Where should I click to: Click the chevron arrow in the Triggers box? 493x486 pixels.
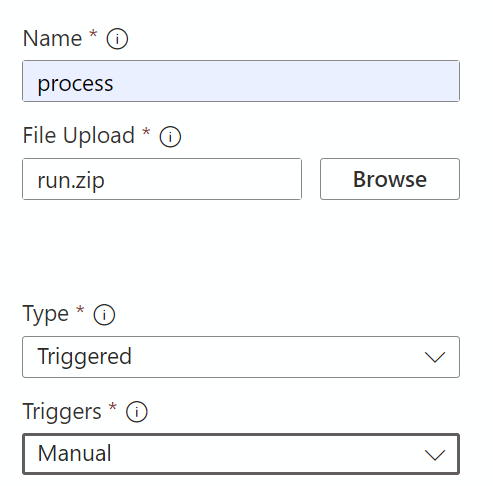[435, 455]
